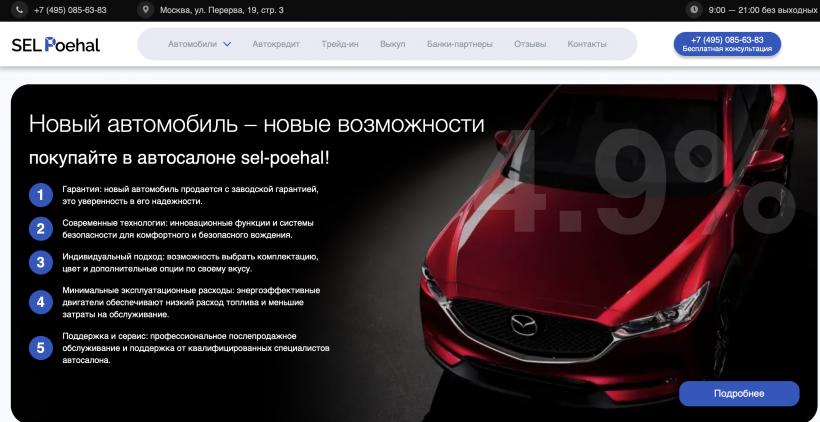Go to the Трейд-ин page
The image size is (820, 422).
(340, 44)
